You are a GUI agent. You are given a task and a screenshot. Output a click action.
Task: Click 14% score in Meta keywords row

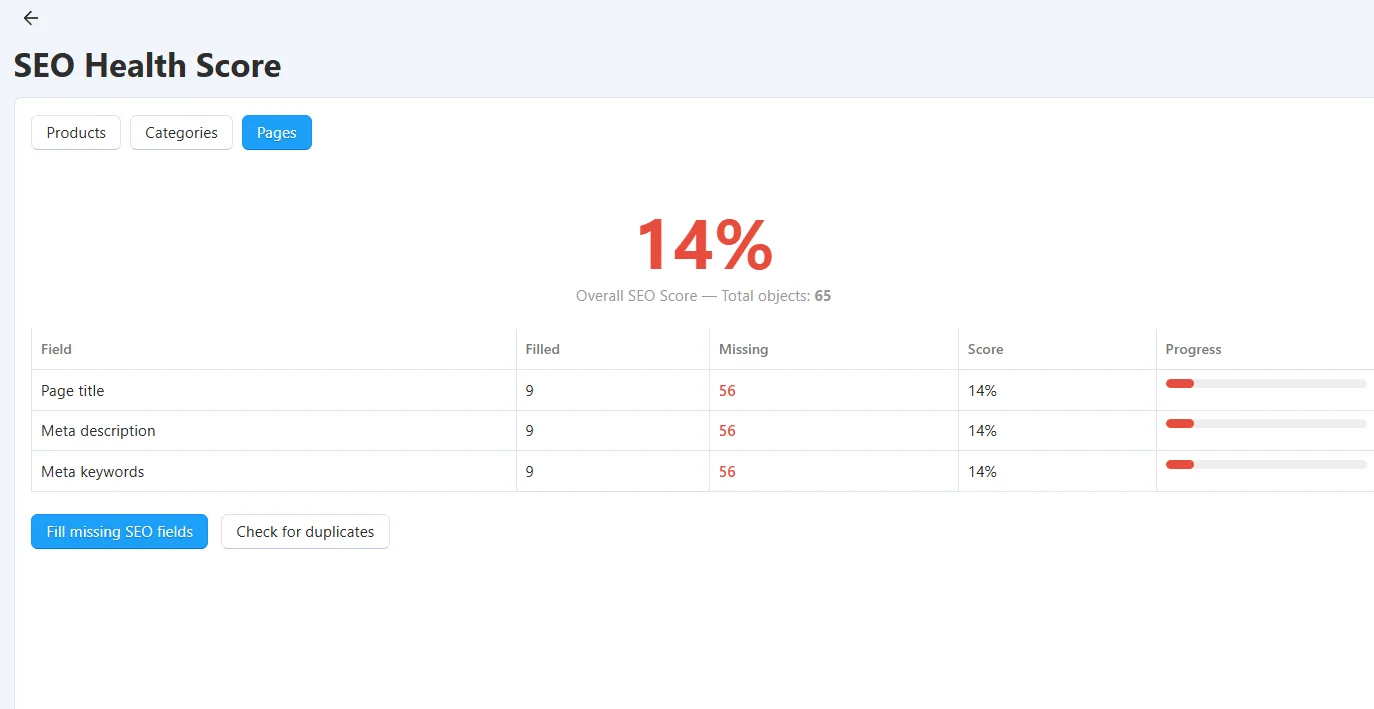(x=982, y=472)
